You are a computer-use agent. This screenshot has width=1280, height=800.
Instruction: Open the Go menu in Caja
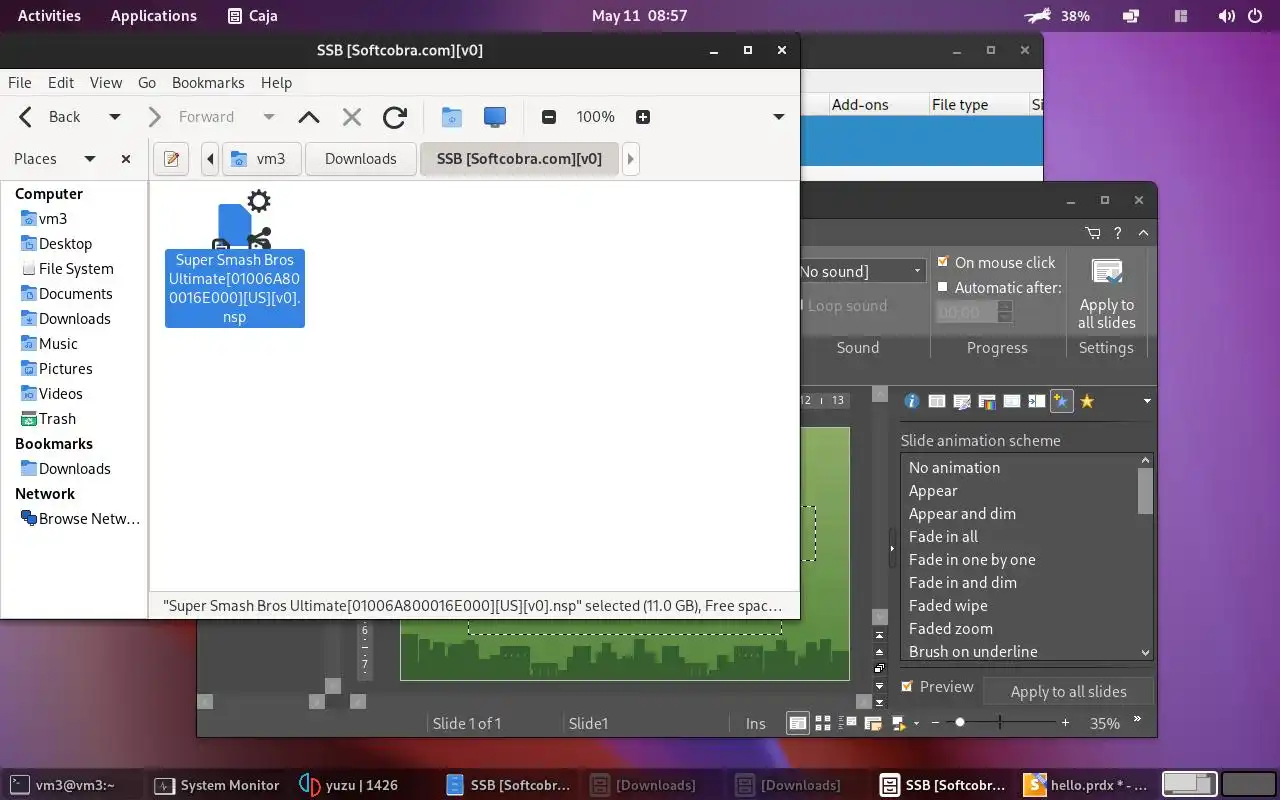147,83
